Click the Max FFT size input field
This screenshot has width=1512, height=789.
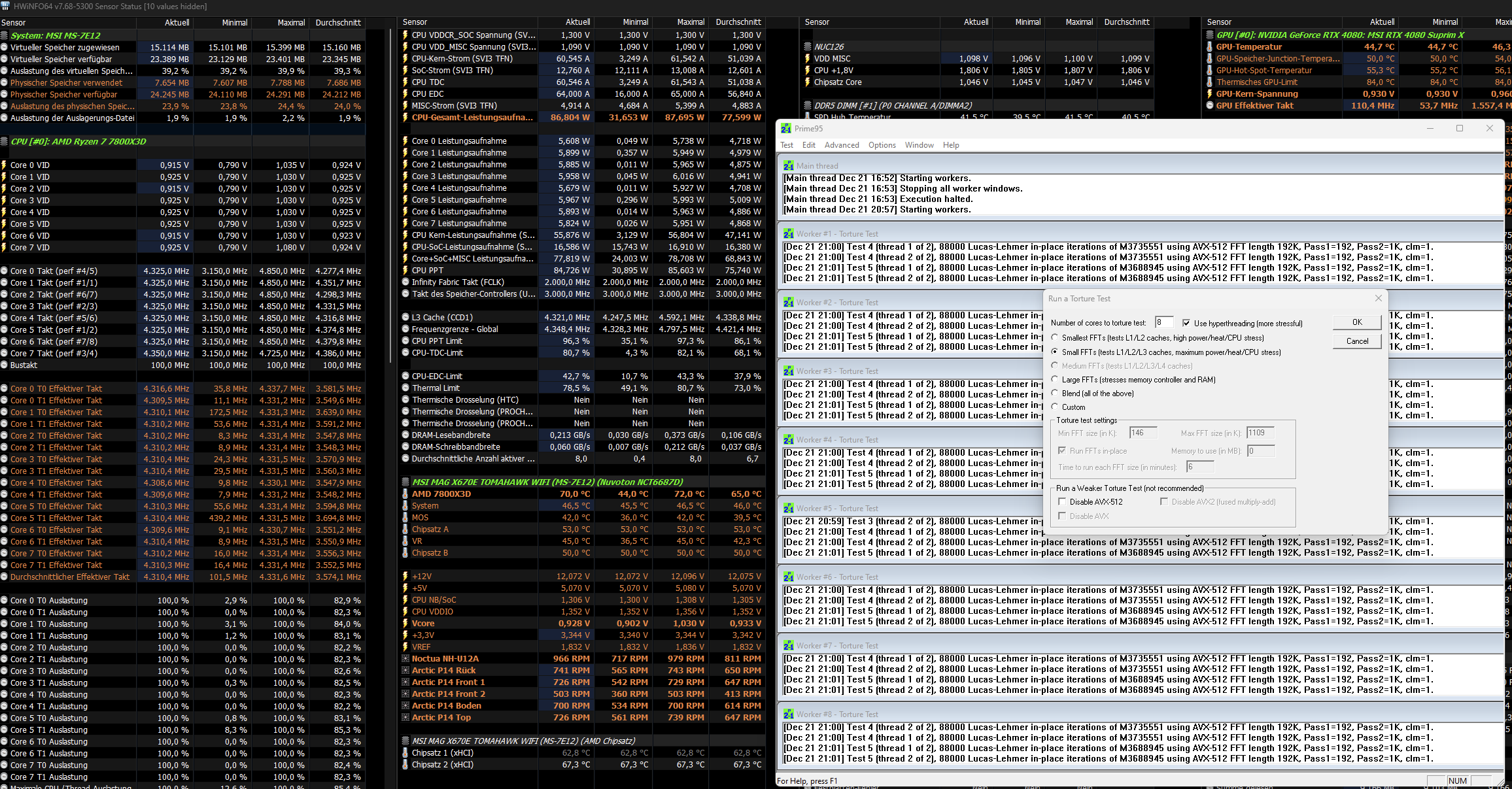click(1260, 433)
